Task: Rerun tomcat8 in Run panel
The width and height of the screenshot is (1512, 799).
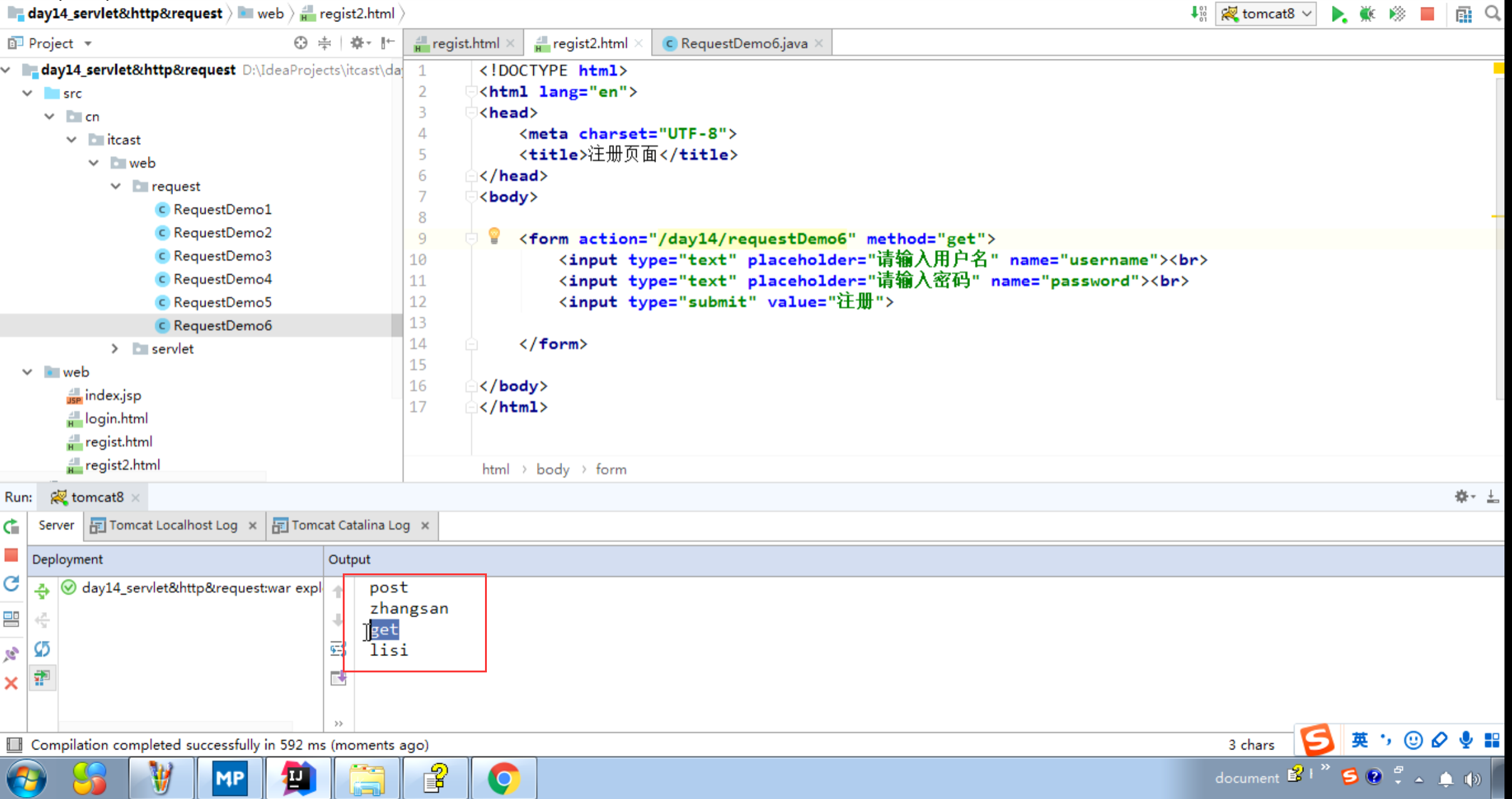Action: (11, 526)
